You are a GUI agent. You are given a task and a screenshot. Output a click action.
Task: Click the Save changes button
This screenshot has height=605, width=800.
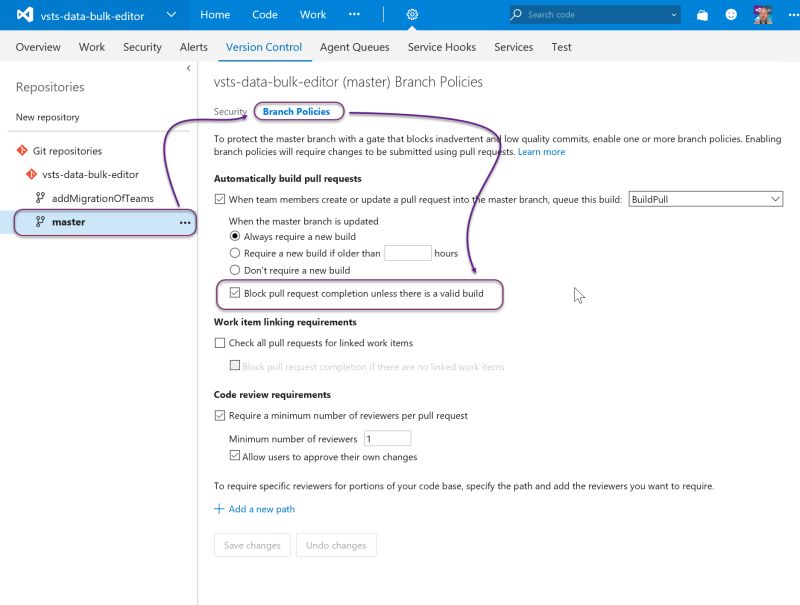pyautogui.click(x=252, y=545)
